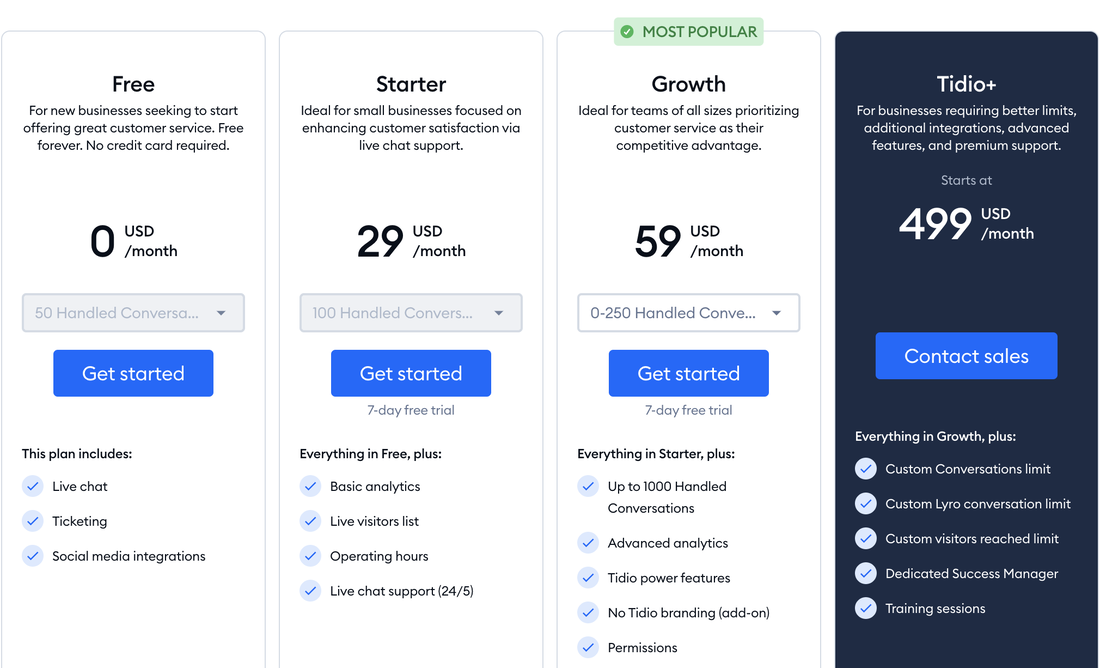Click Get started on the Free plan
This screenshot has width=1100, height=668.
coord(133,373)
